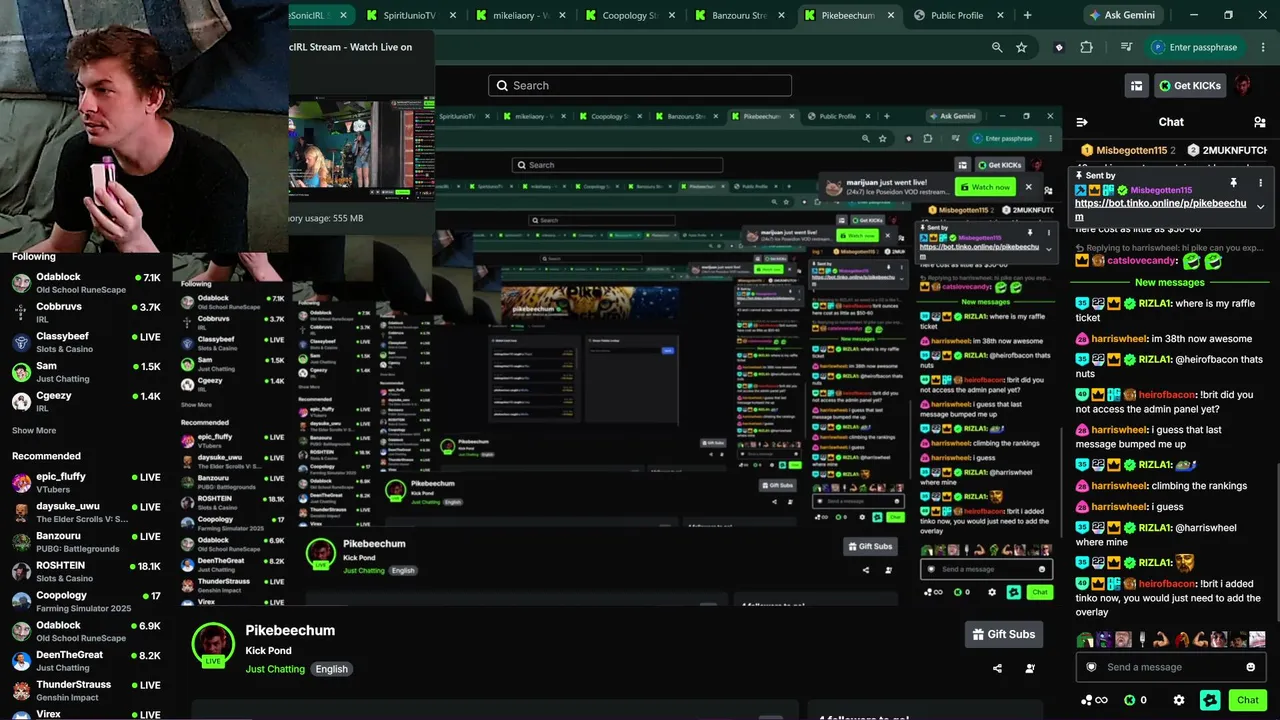Send message with the green Chat button

[x=1247, y=700]
